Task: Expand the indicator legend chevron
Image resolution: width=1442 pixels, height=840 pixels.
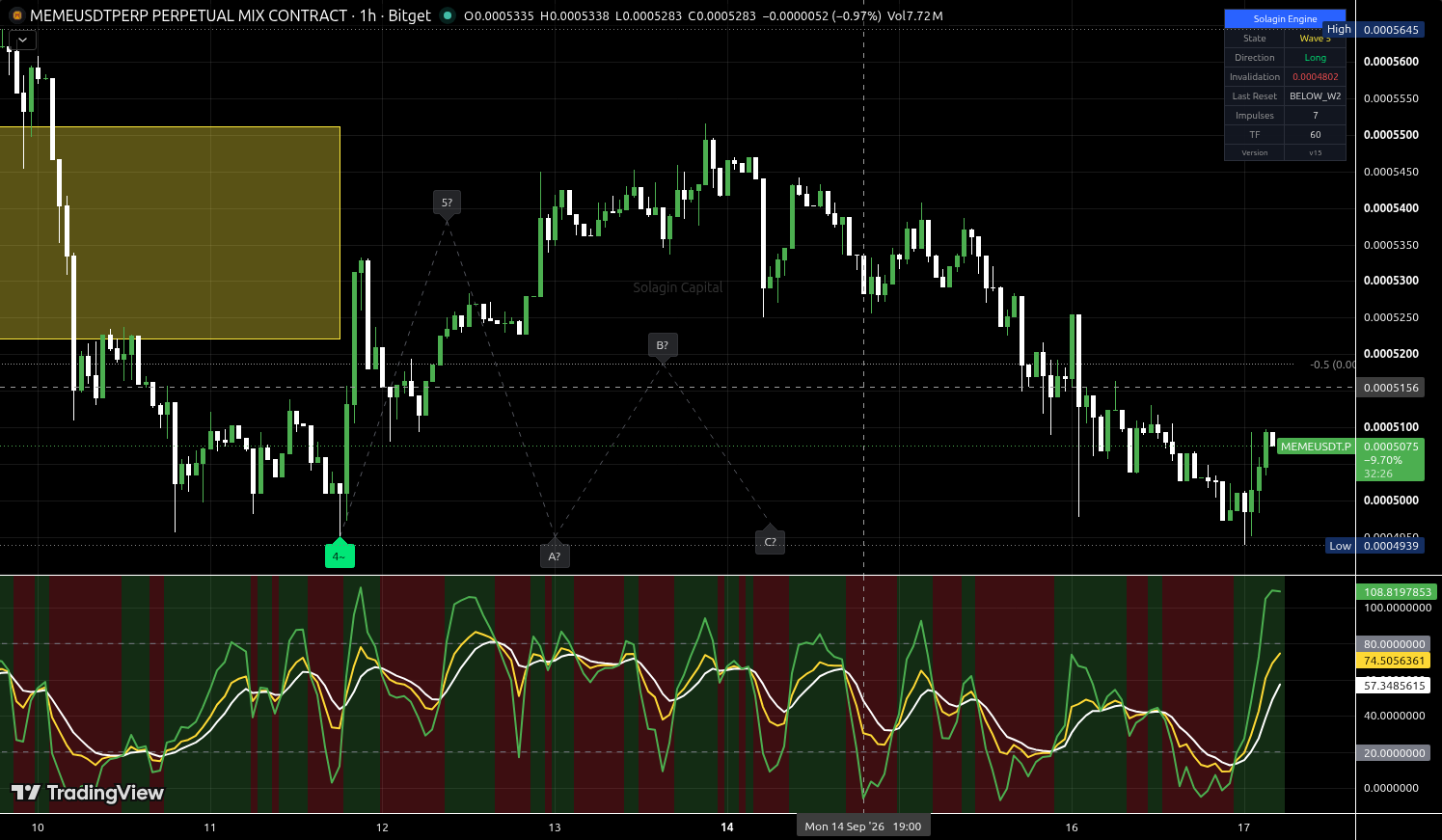Action: pos(23,41)
